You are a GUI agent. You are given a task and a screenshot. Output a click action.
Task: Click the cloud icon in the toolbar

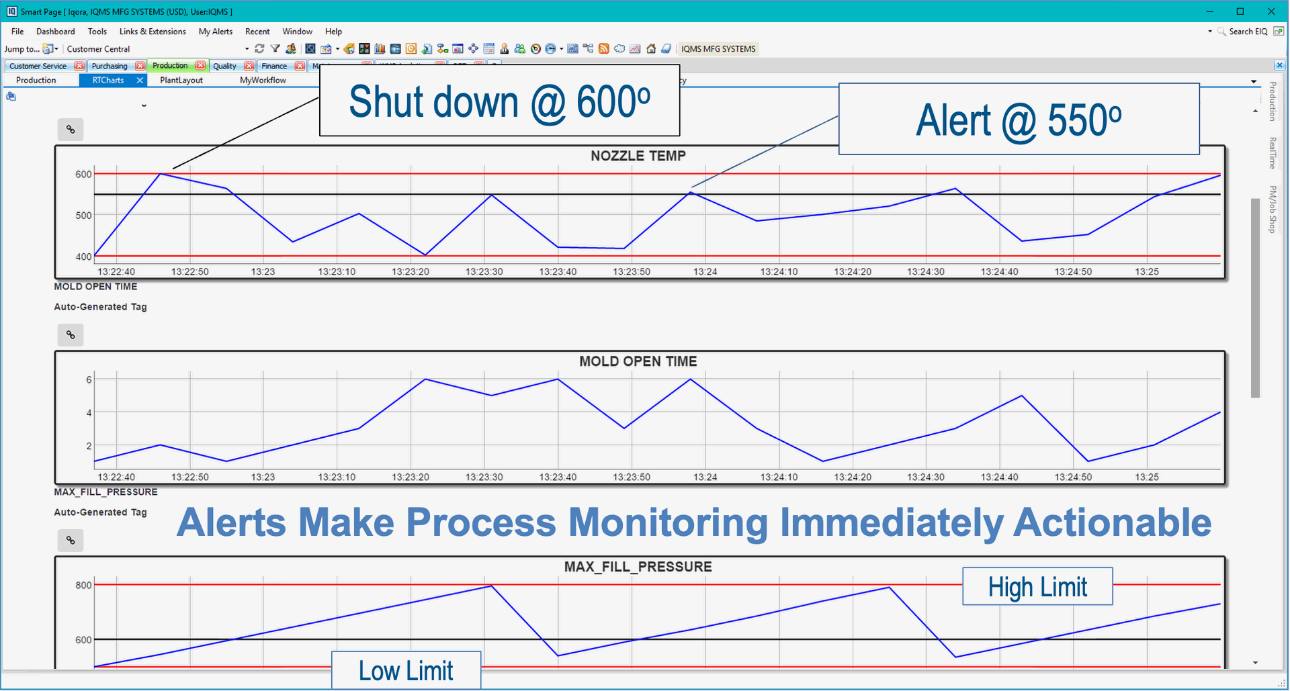click(x=619, y=48)
